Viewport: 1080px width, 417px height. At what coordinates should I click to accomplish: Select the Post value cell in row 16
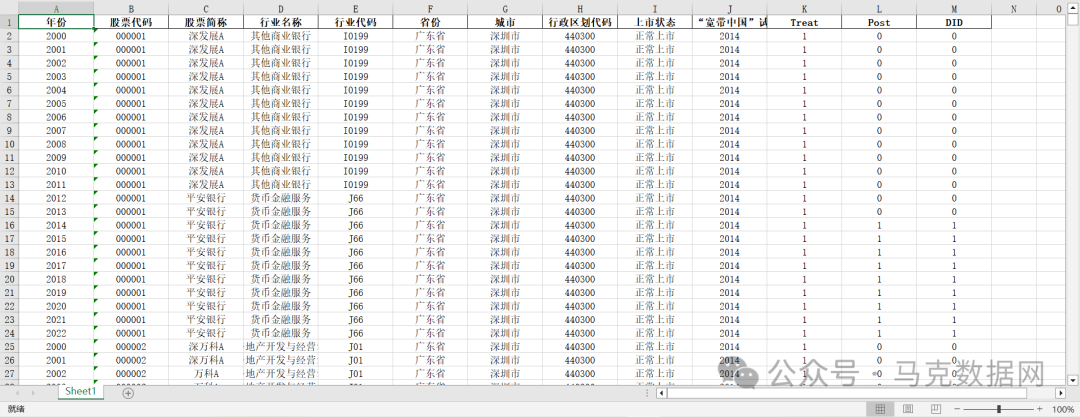[x=879, y=225]
